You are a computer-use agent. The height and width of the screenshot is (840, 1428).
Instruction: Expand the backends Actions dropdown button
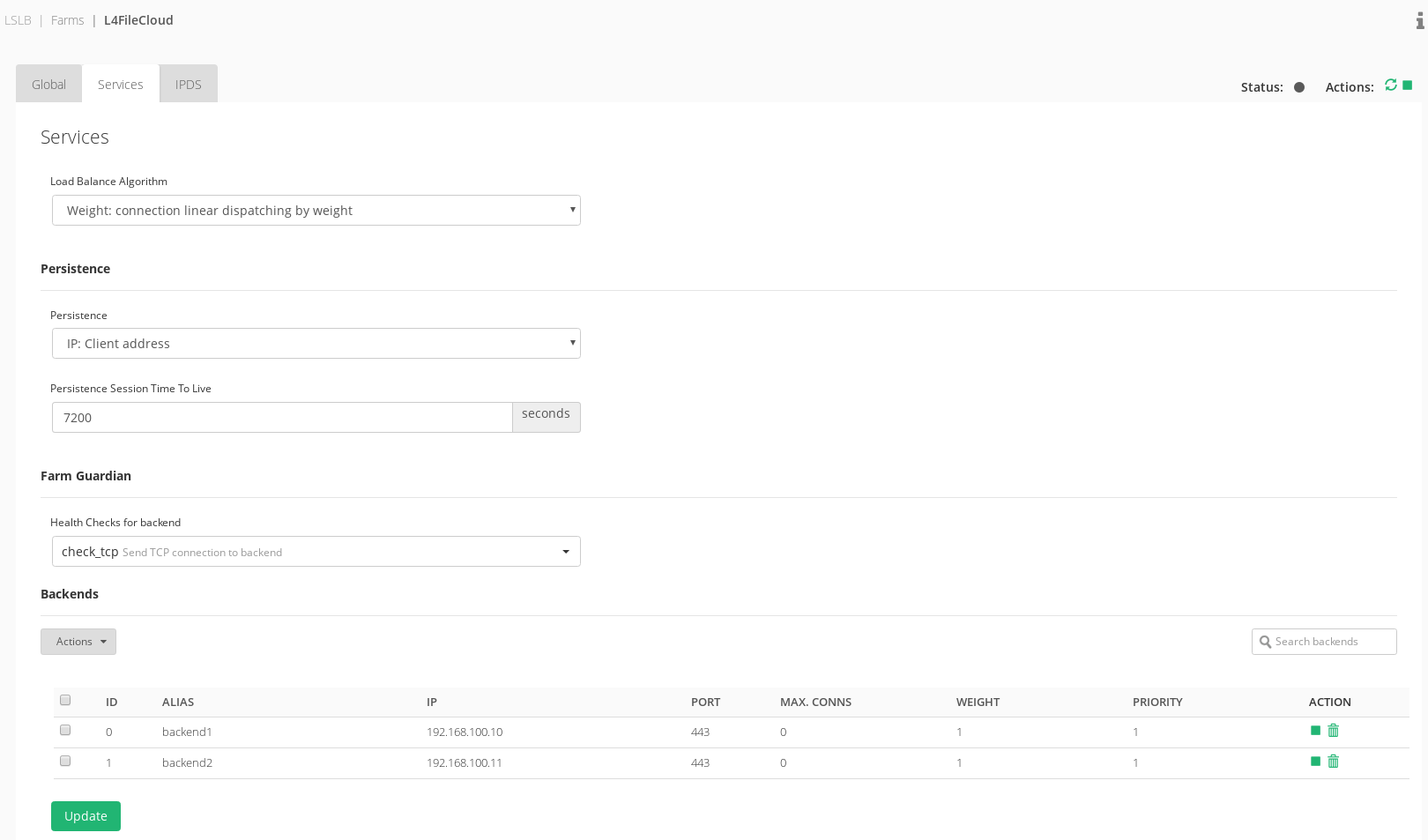(78, 642)
